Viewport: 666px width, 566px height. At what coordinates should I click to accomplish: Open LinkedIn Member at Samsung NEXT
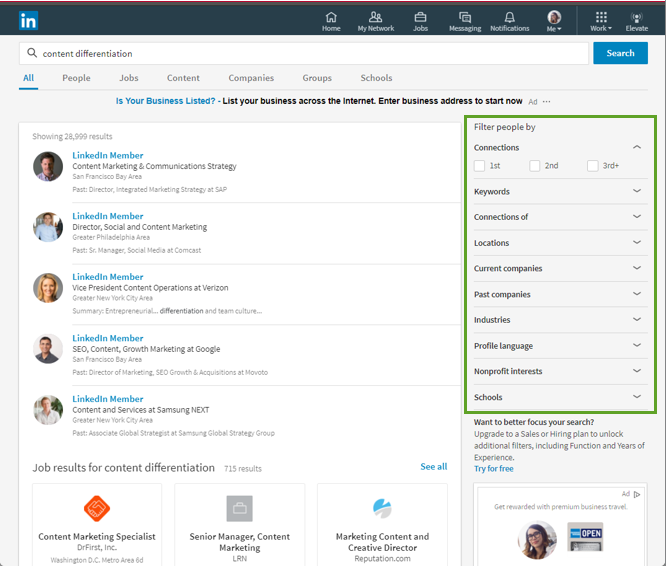(107, 399)
